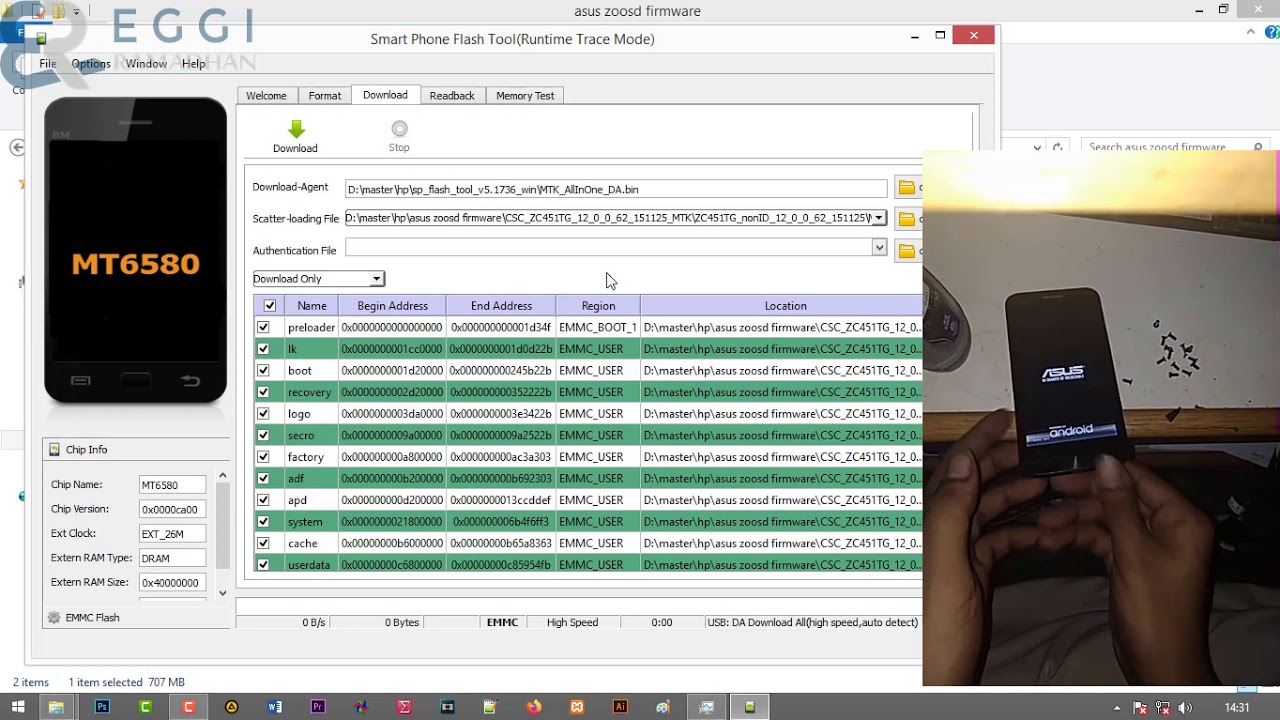Viewport: 1280px width, 720px height.
Task: Click the Chip Info panel icon
Action: 55,450
